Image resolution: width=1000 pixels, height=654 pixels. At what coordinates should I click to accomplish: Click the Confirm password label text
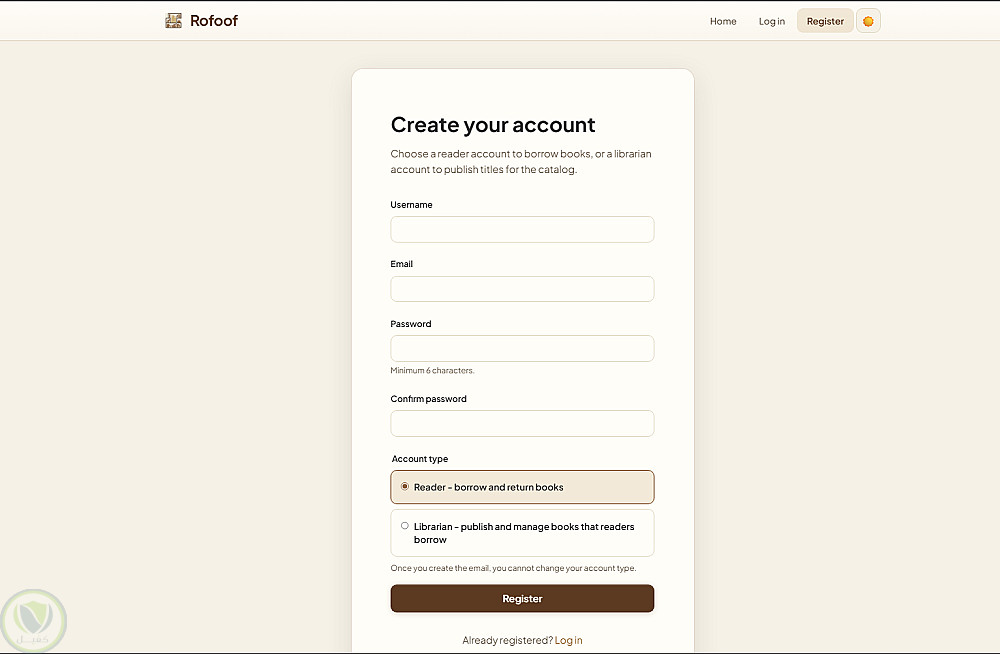click(428, 399)
